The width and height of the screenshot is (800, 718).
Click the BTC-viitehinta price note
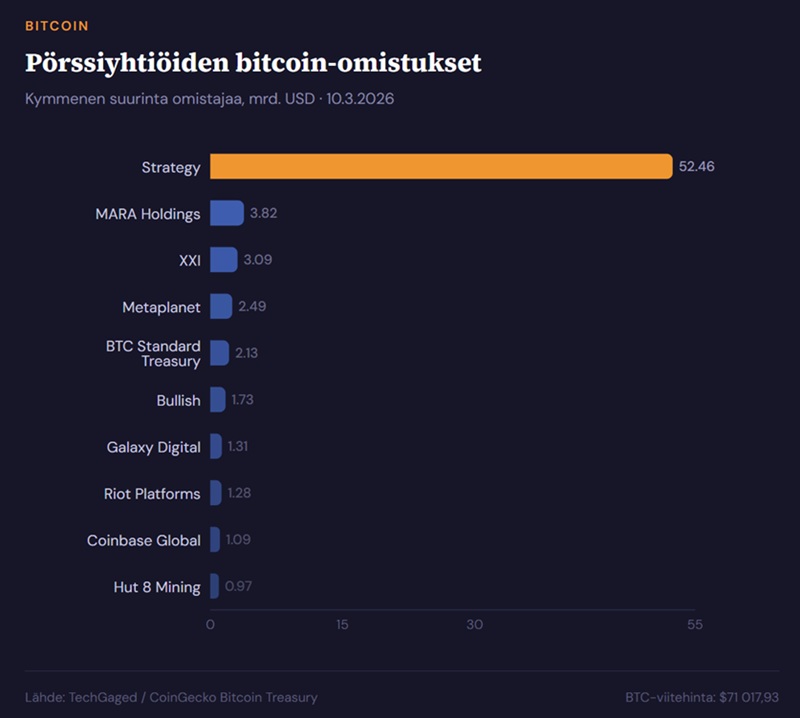701,697
